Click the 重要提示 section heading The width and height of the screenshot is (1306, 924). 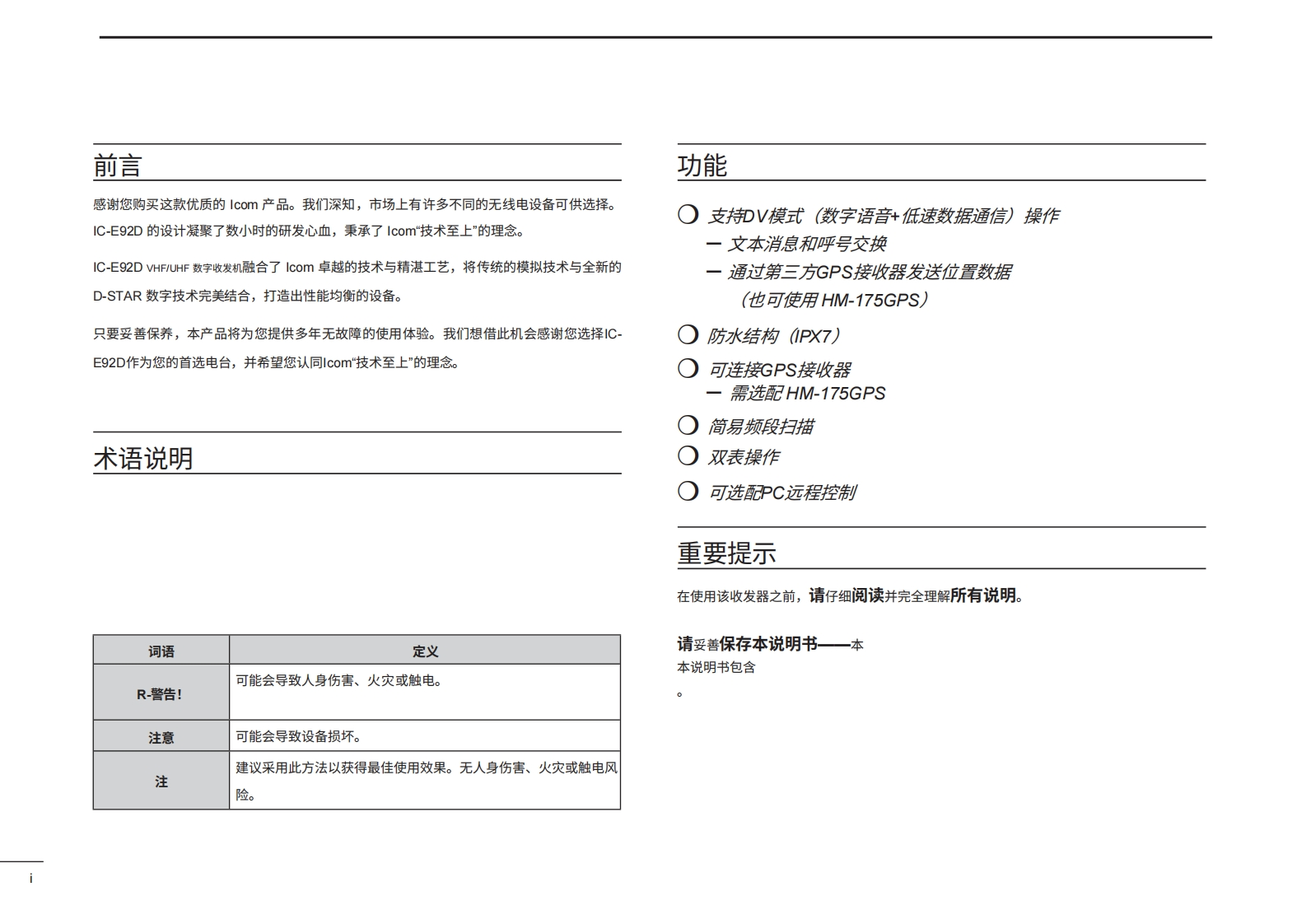pyautogui.click(x=726, y=553)
